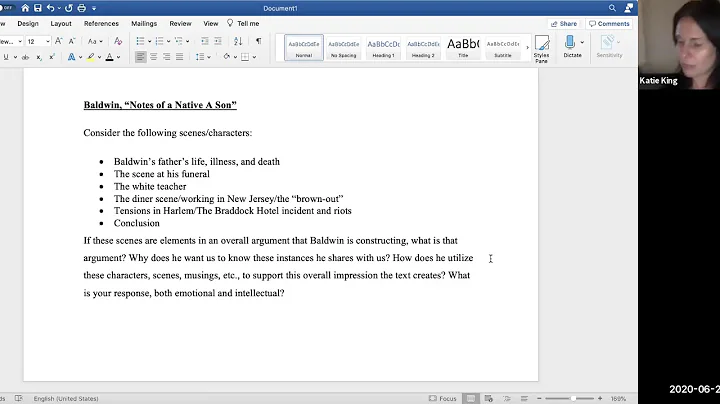Open the Comments button
The height and width of the screenshot is (404, 720).
point(609,23)
